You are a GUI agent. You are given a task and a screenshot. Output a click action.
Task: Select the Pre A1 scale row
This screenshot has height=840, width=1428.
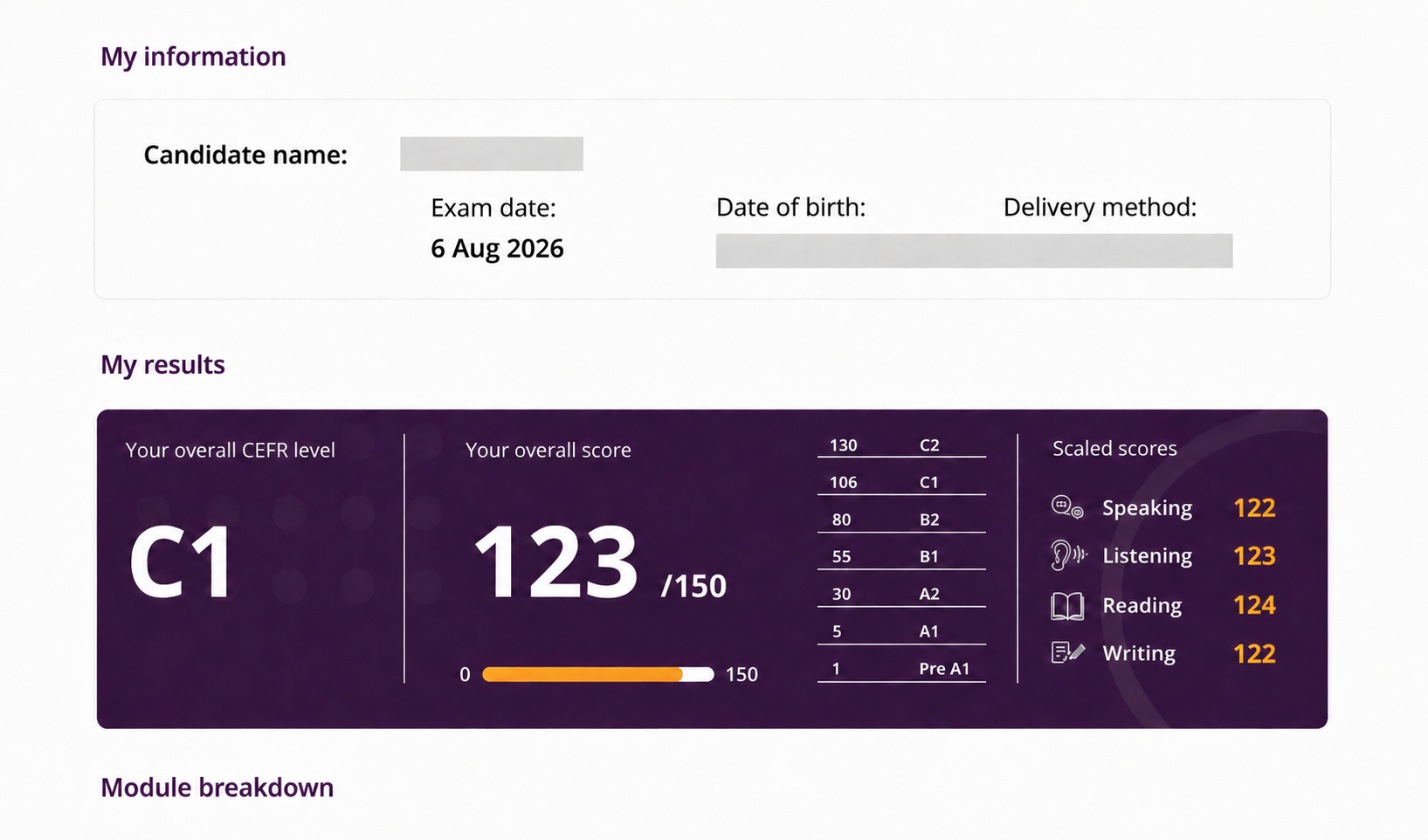click(901, 670)
